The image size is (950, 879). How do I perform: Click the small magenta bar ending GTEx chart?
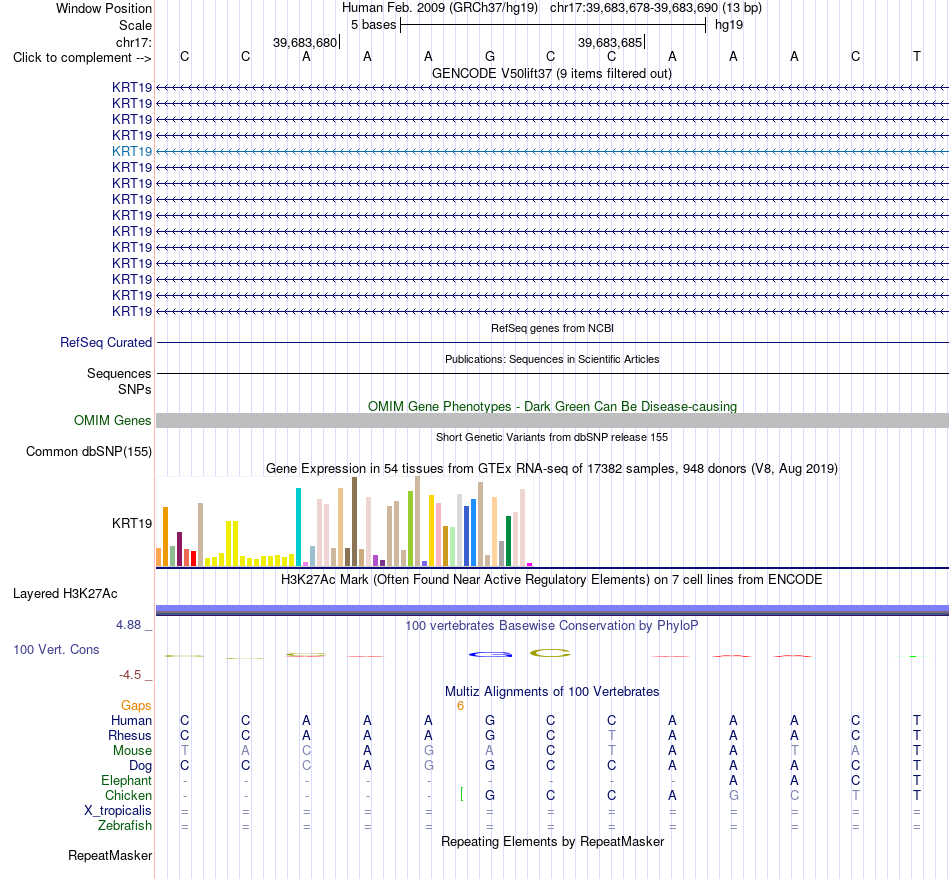point(530,565)
